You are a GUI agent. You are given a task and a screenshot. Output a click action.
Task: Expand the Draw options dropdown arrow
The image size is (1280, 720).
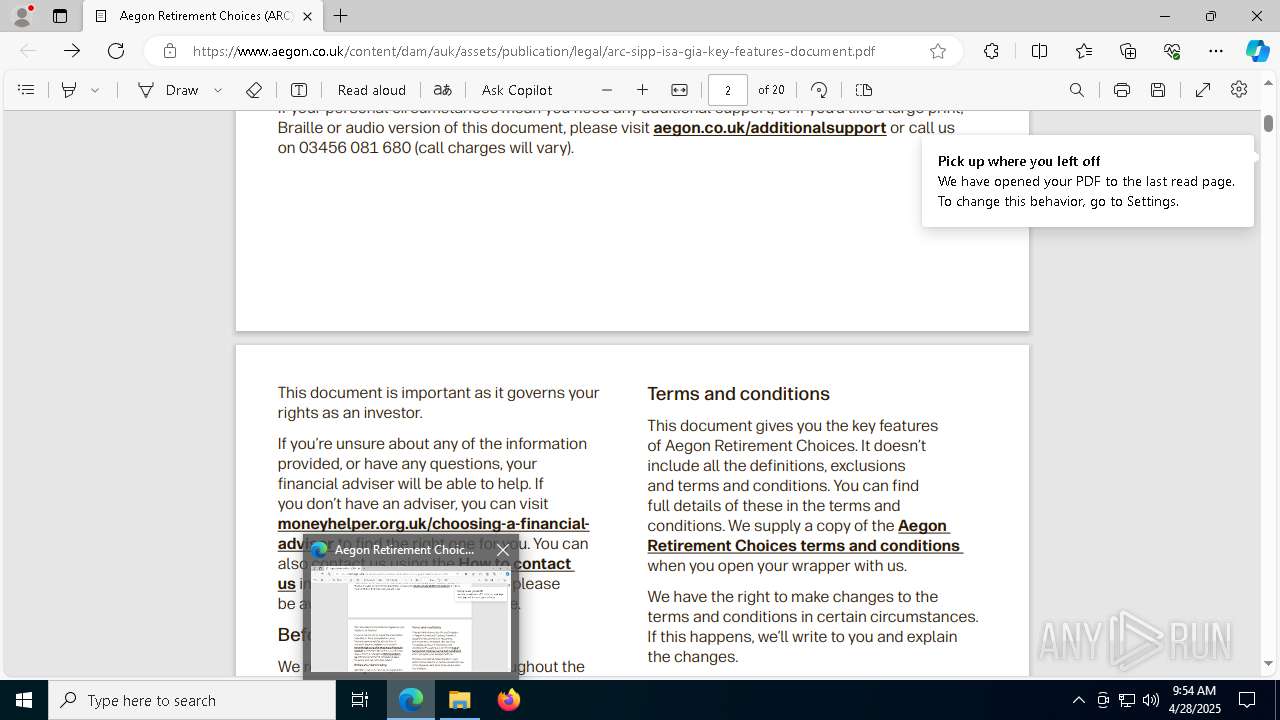[218, 90]
